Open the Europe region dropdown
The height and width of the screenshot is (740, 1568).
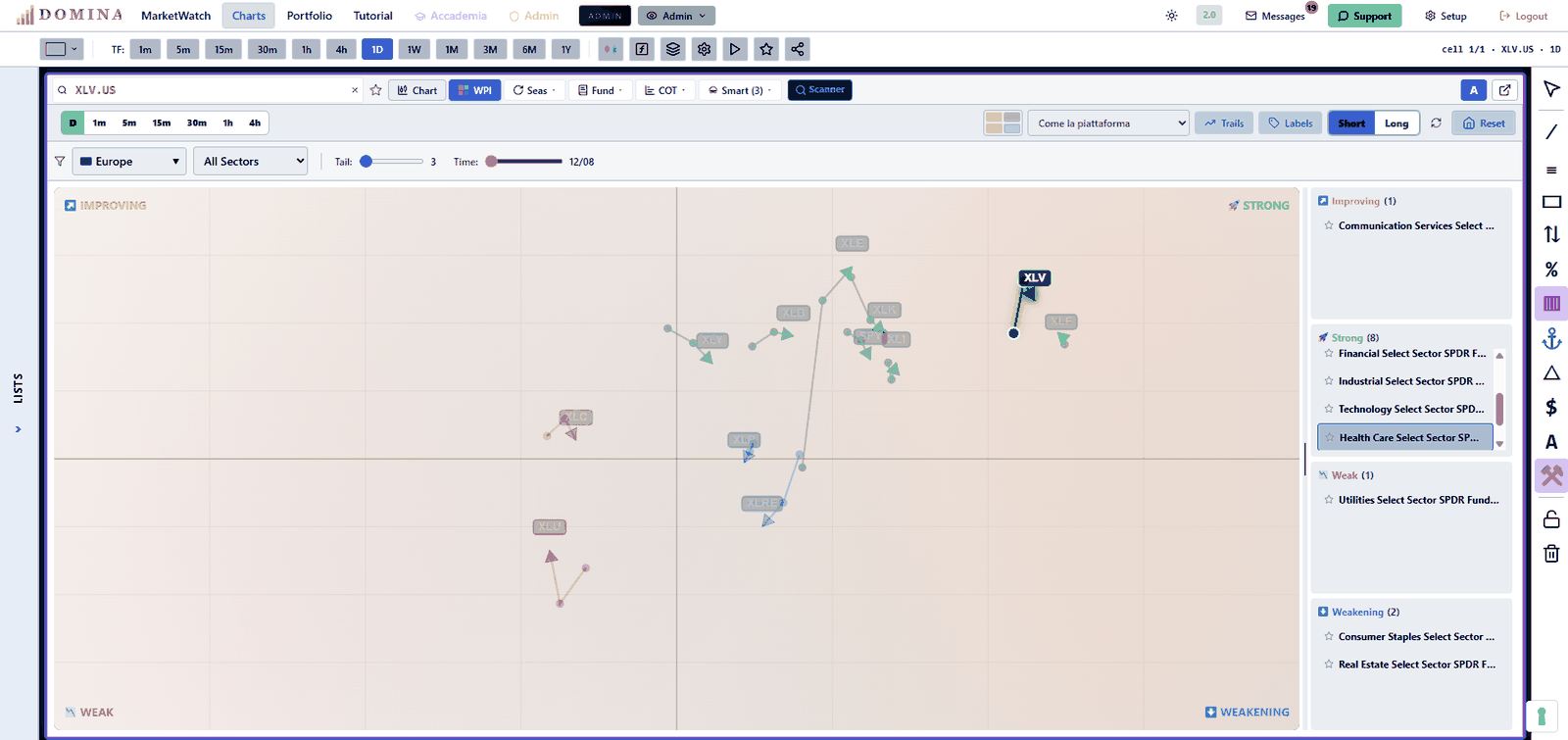129,162
